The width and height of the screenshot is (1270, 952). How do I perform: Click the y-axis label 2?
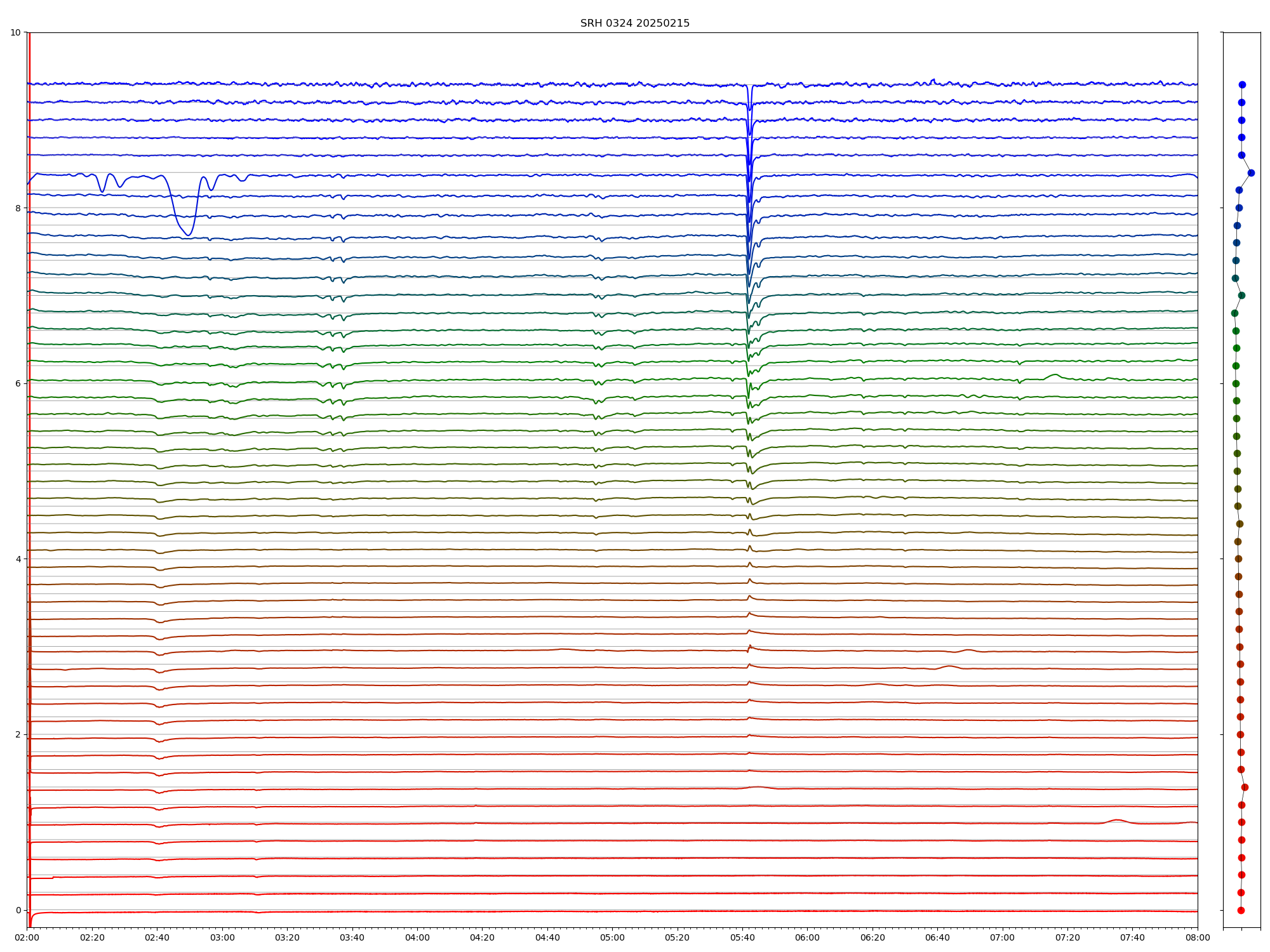click(18, 734)
